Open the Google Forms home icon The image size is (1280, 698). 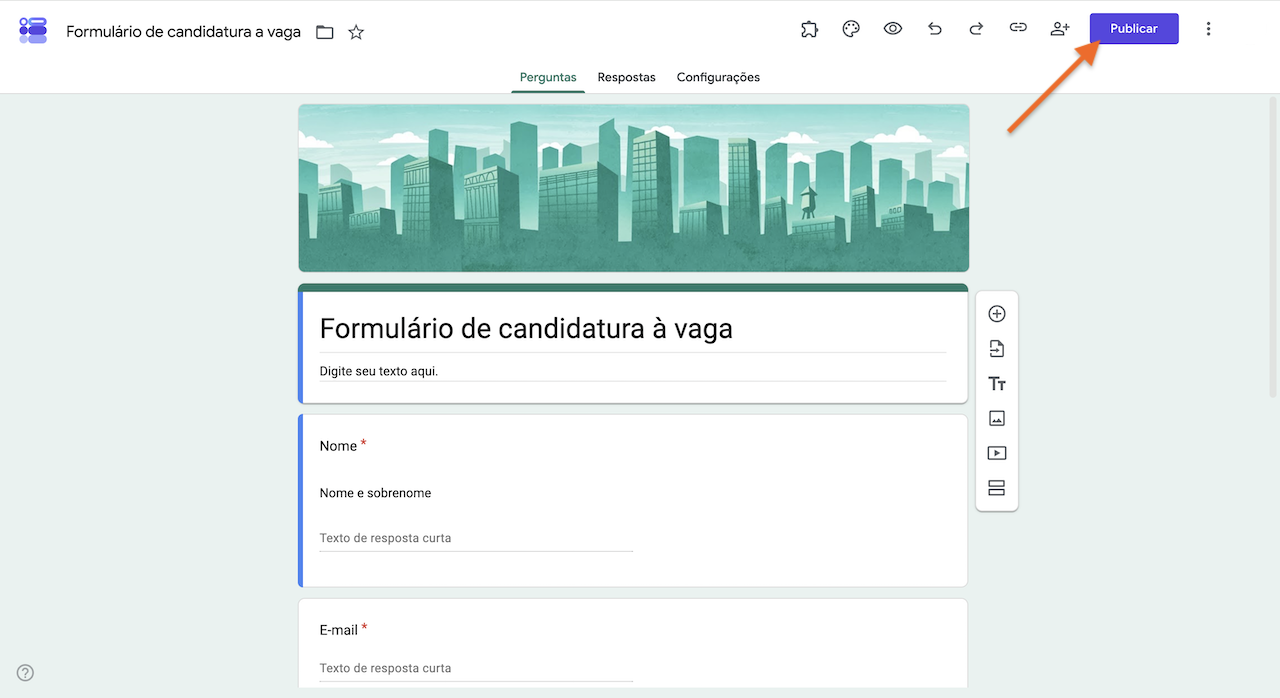tap(33, 30)
